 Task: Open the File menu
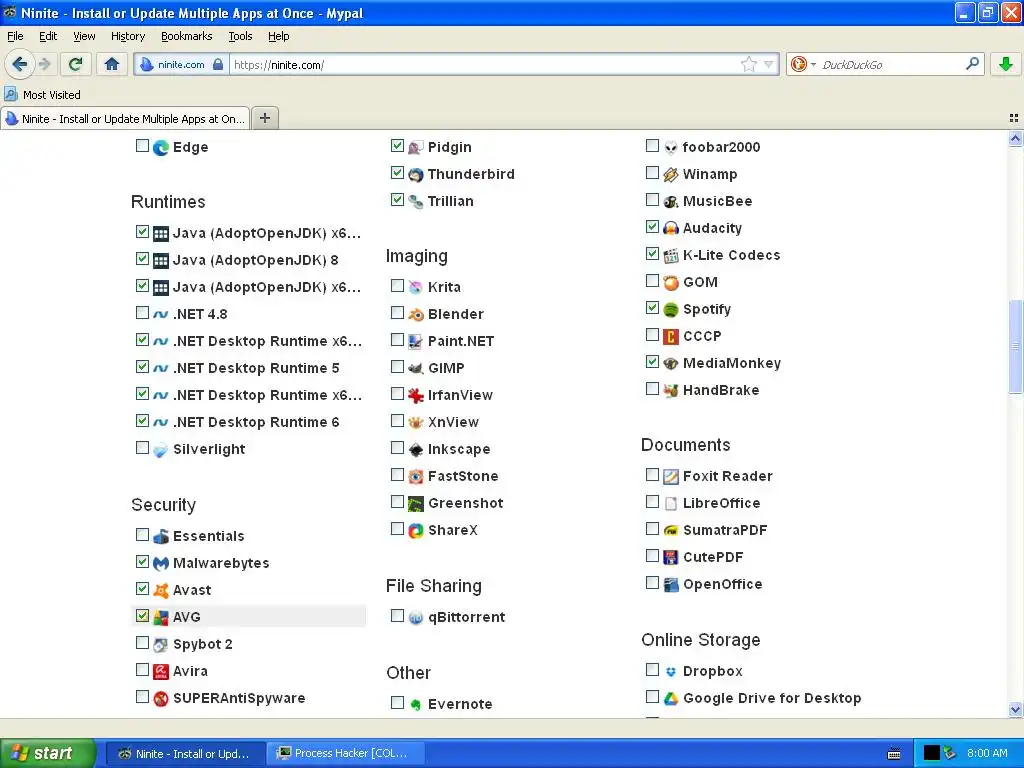[x=15, y=36]
